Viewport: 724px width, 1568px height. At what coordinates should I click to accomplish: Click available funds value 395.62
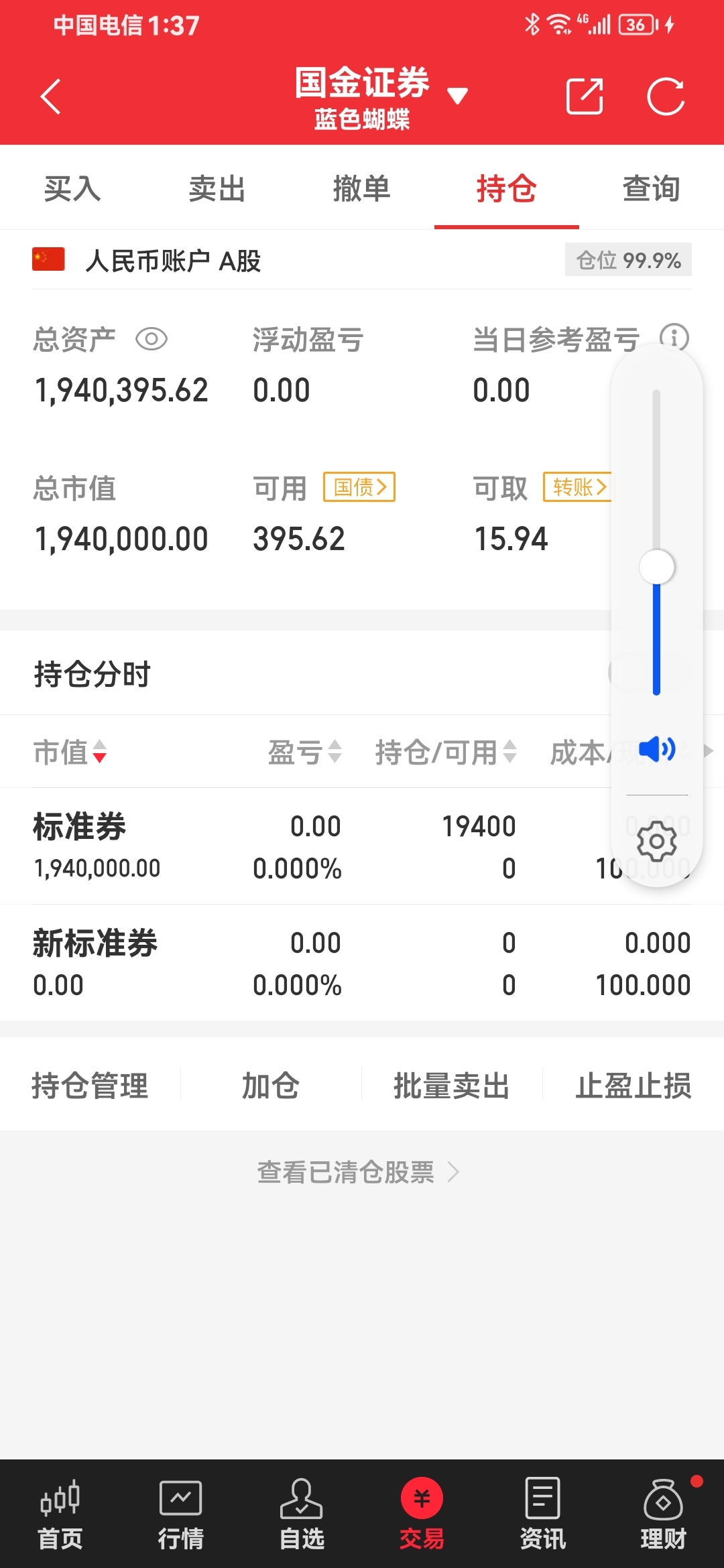click(299, 539)
